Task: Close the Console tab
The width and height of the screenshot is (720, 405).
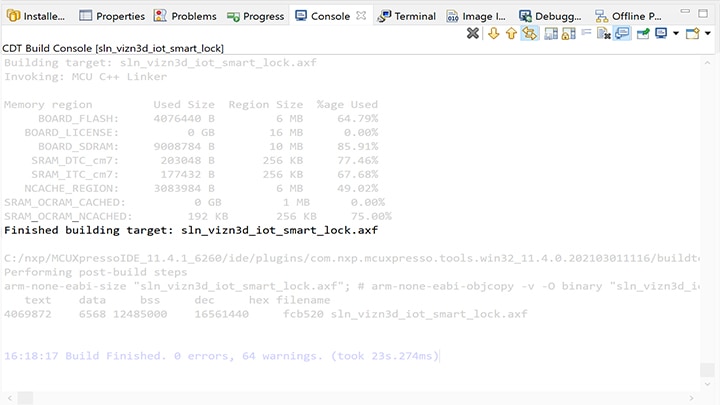Action: pyautogui.click(x=361, y=16)
